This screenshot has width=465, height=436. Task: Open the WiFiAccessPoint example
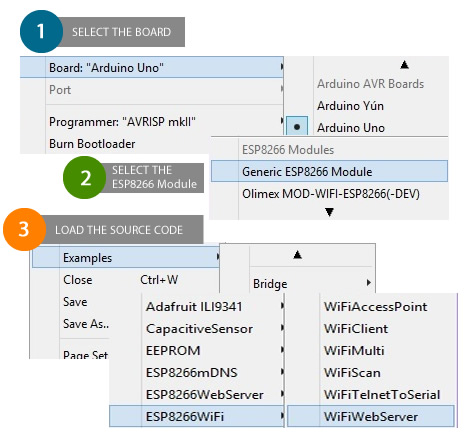[375, 307]
